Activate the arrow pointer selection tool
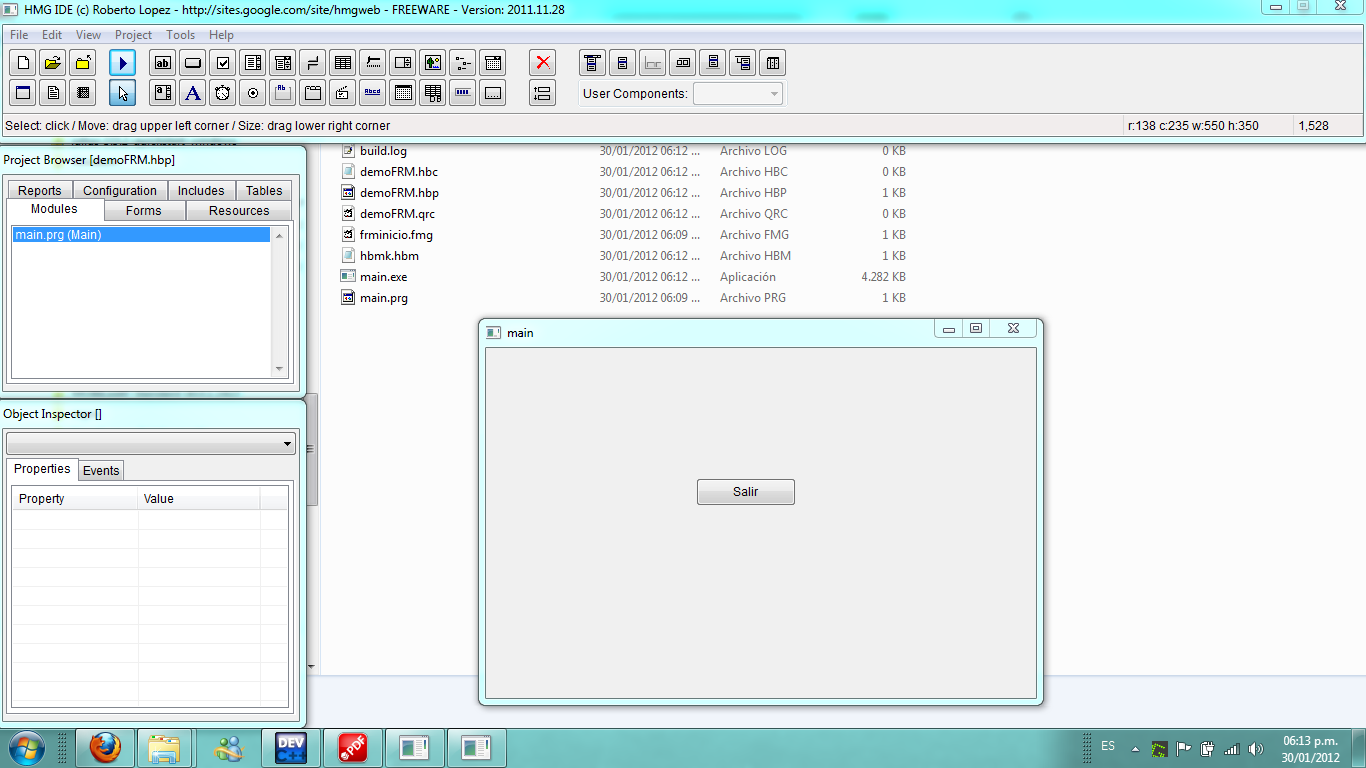This screenshot has height=768, width=1366. 122,93
